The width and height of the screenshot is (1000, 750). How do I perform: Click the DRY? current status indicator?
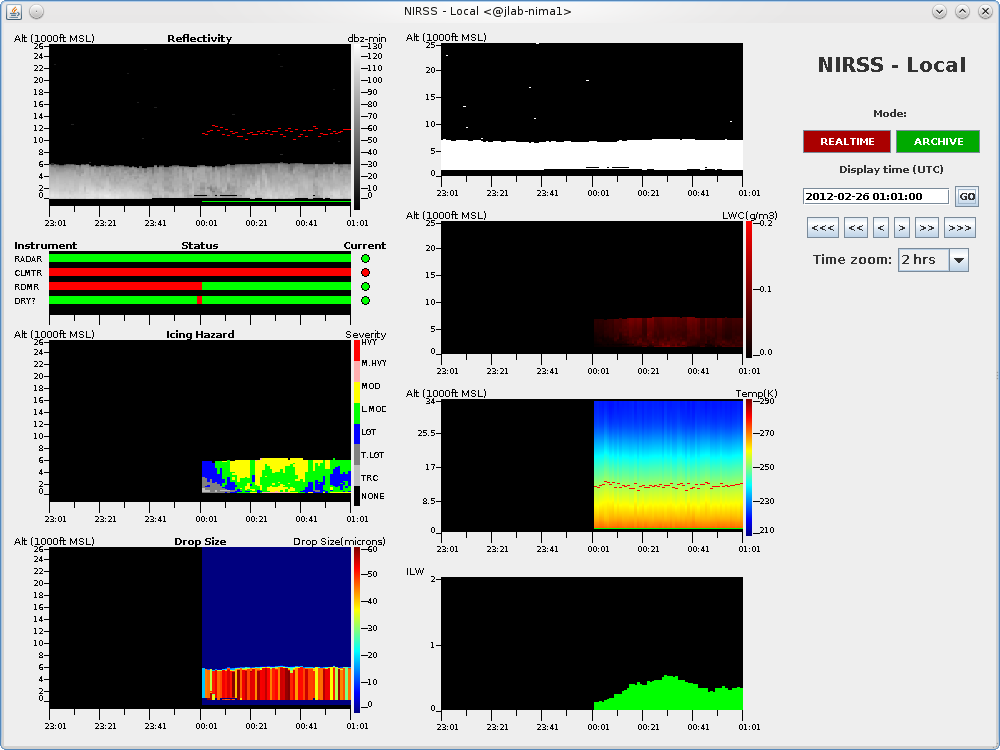pyautogui.click(x=365, y=301)
